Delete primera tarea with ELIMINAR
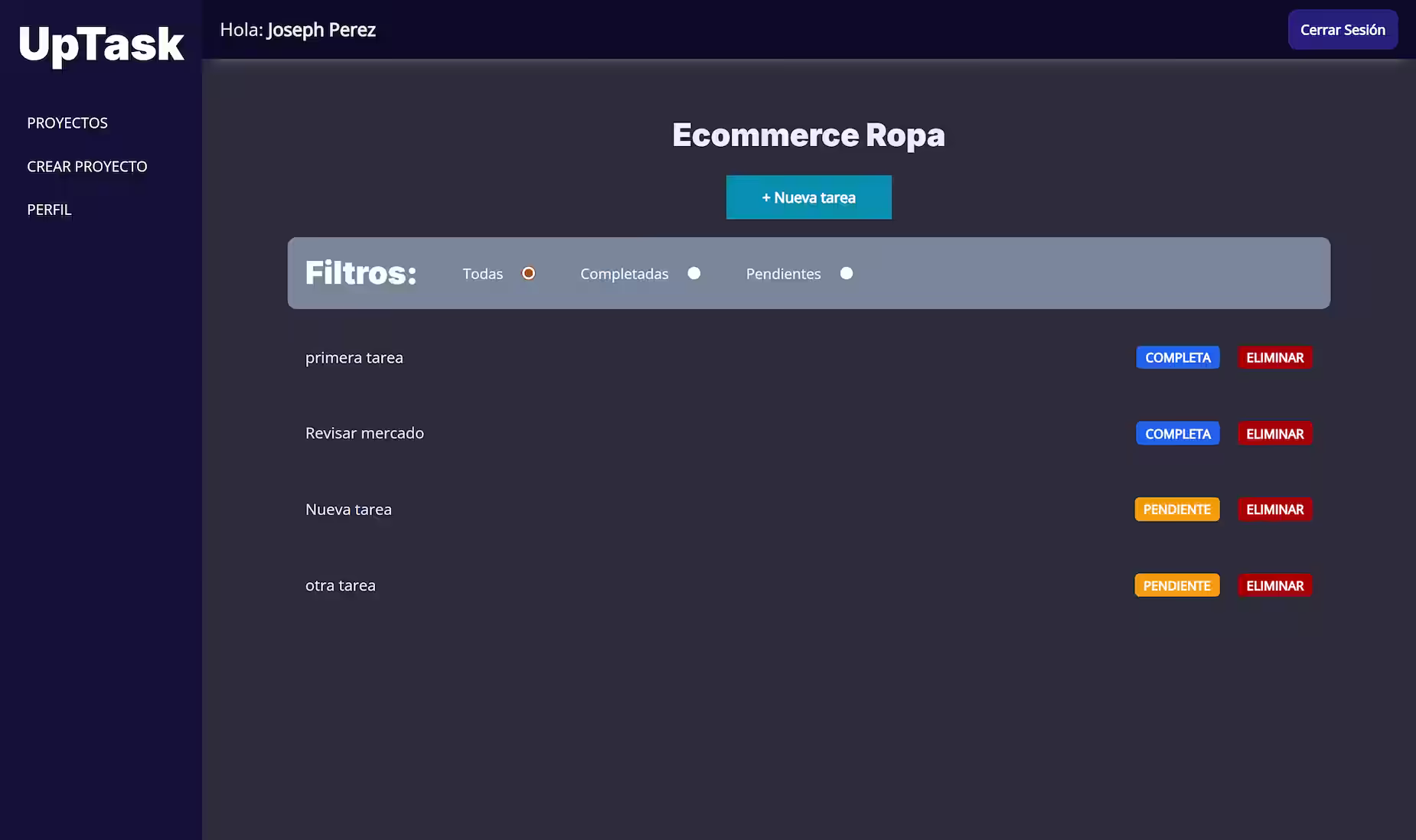1416x840 pixels. click(1274, 357)
